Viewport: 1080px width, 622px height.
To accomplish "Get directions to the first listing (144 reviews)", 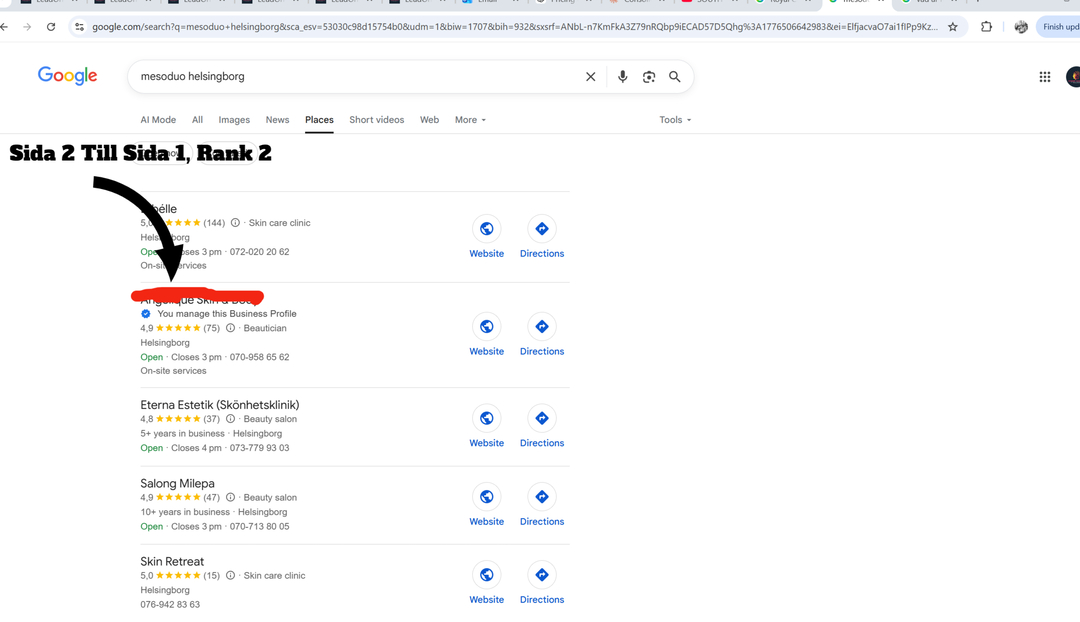I will coord(541,236).
